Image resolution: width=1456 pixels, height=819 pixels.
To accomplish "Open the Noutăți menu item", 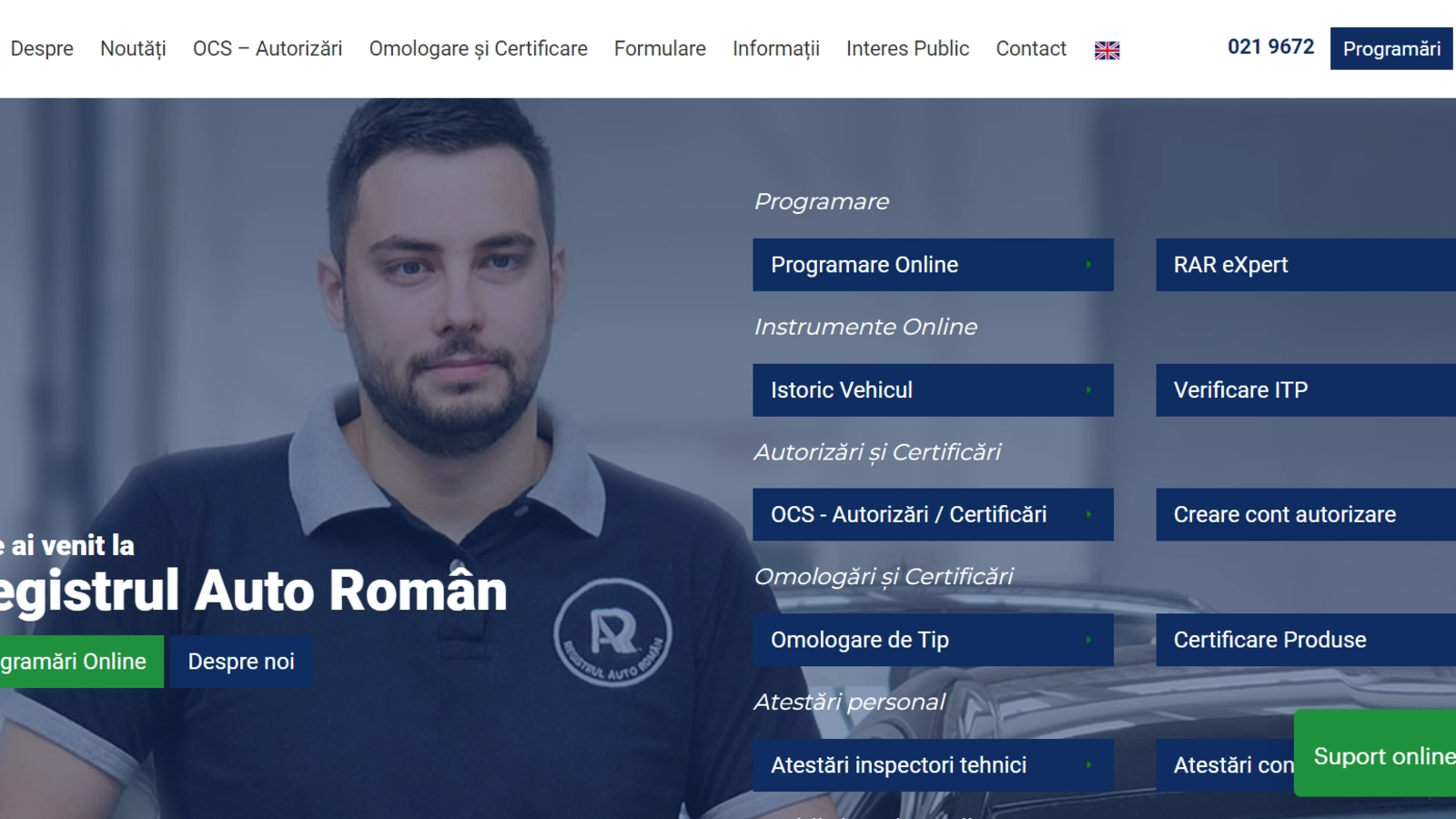I will pyautogui.click(x=133, y=48).
